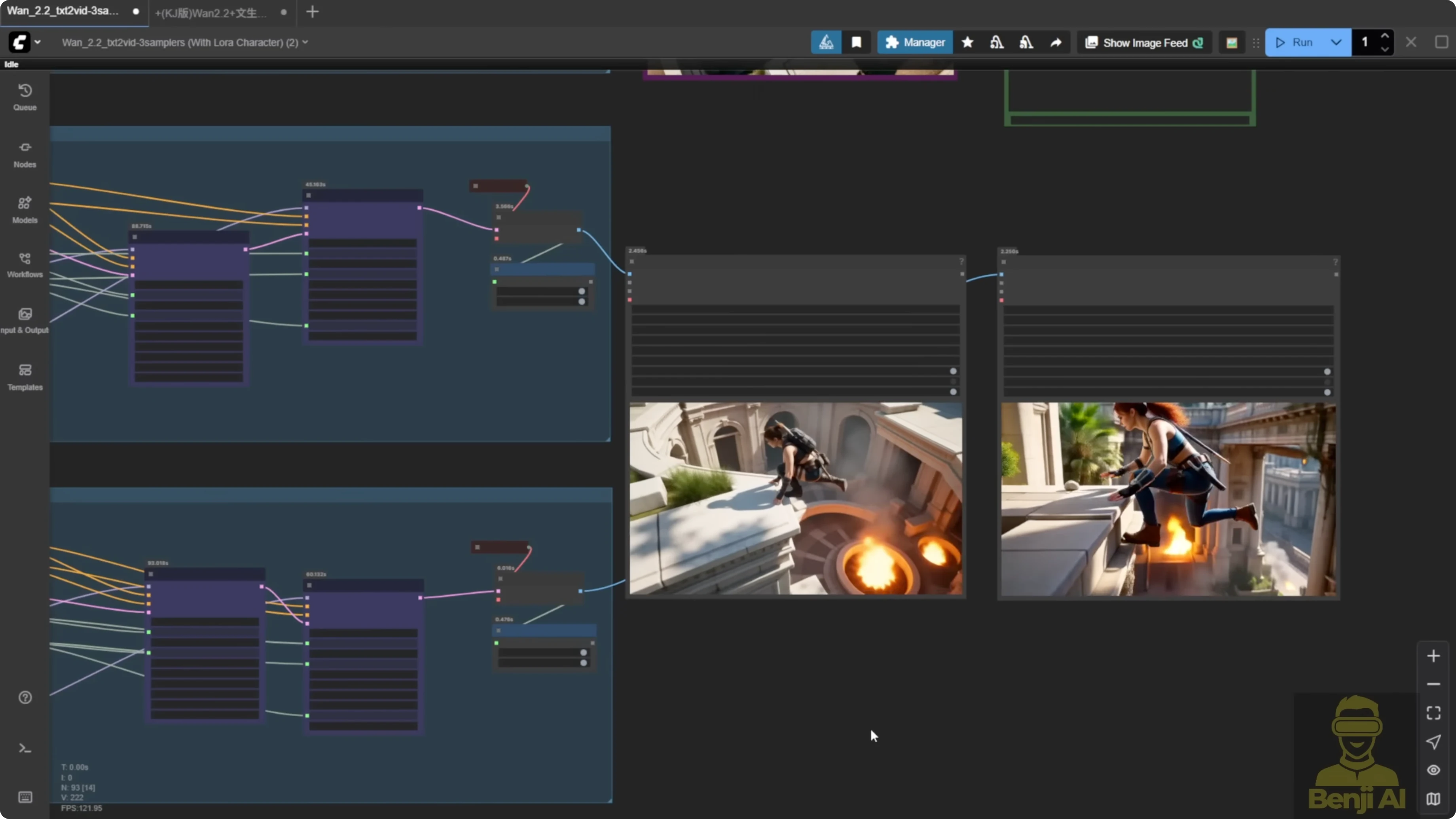Click the Manager button
Image resolution: width=1456 pixels, height=819 pixels.
point(914,42)
